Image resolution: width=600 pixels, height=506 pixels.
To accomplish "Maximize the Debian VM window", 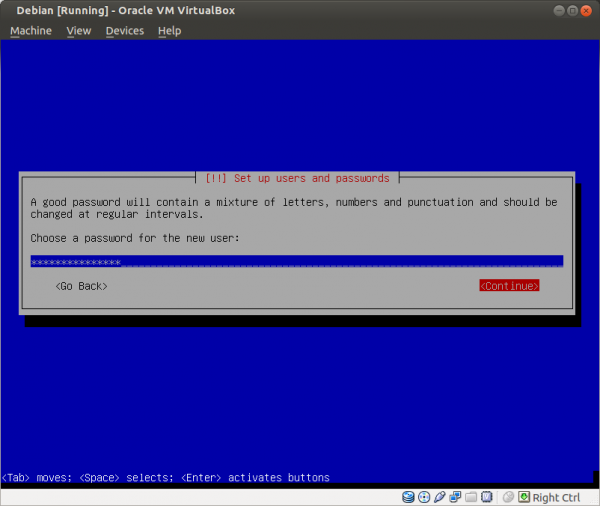I will 570,10.
